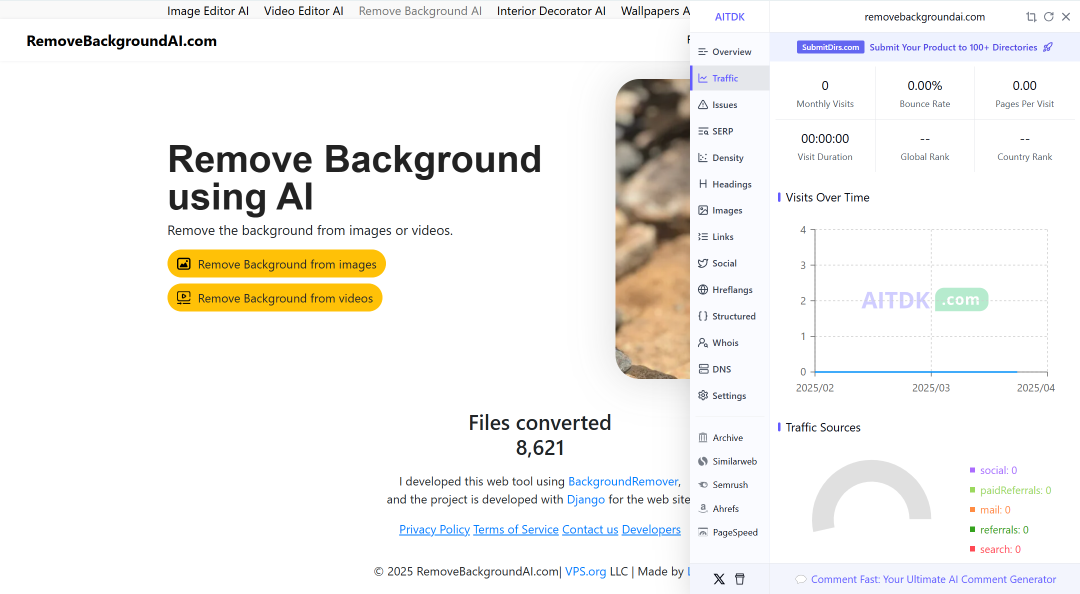This screenshot has width=1080, height=594.
Task: Click the crop/screenshot icon in AITDK header
Action: point(1031,17)
